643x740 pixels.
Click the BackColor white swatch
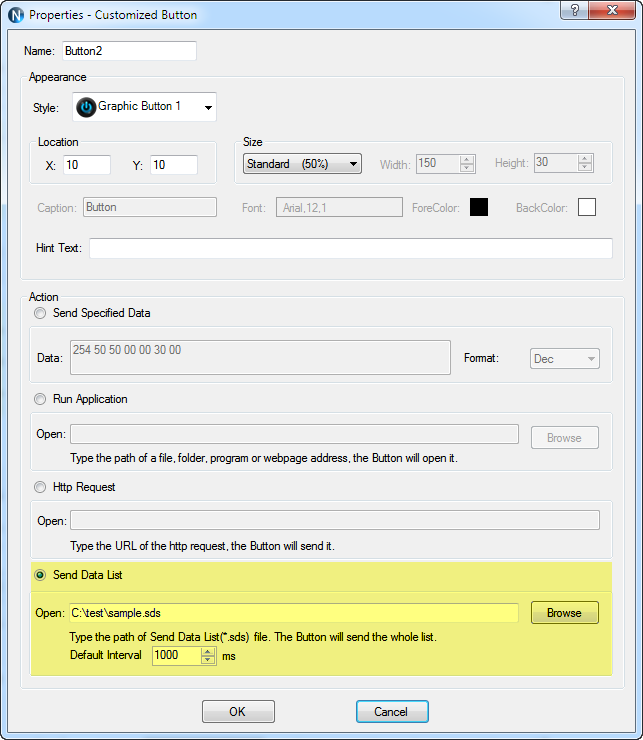coord(587,207)
